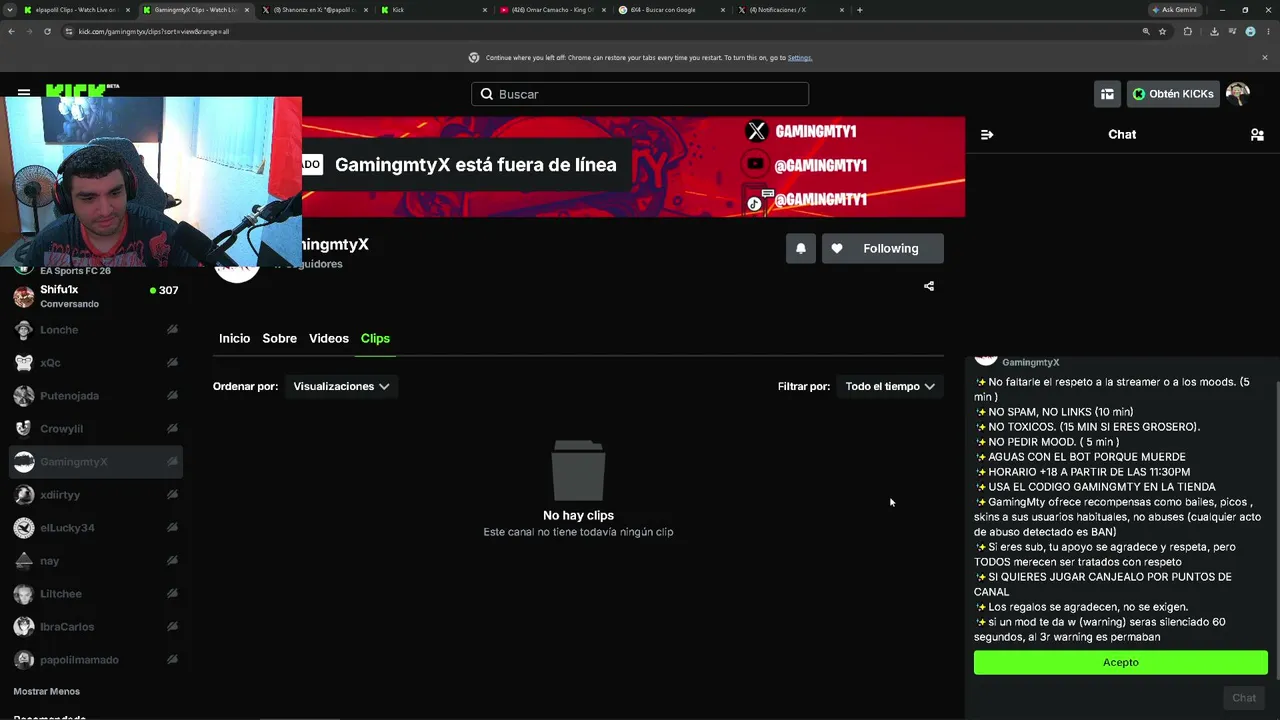The image size is (1280, 720).
Task: Click the Lonche channel avatar in sidebar
Action: click(x=24, y=330)
